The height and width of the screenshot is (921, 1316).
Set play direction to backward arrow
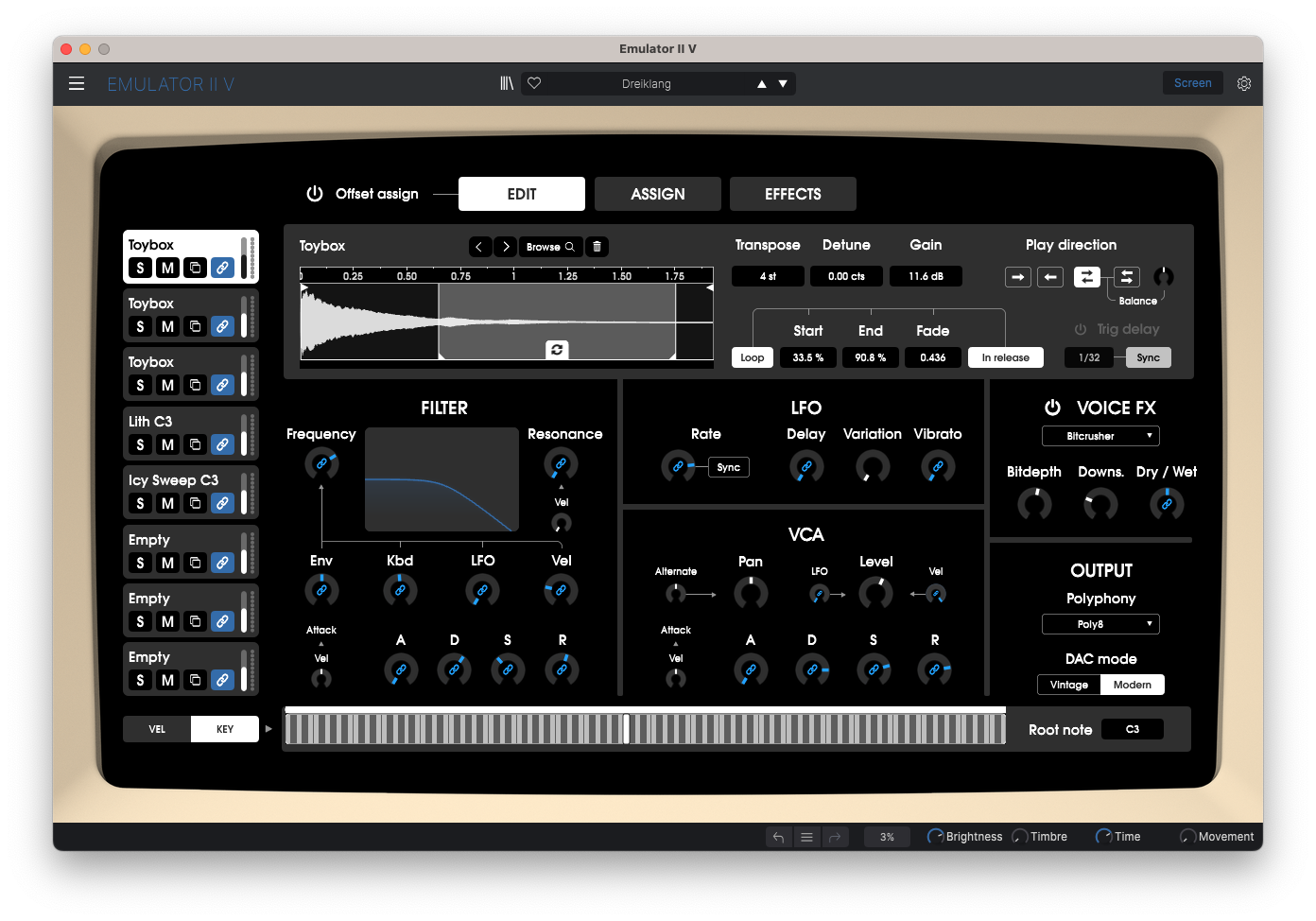tap(1050, 277)
